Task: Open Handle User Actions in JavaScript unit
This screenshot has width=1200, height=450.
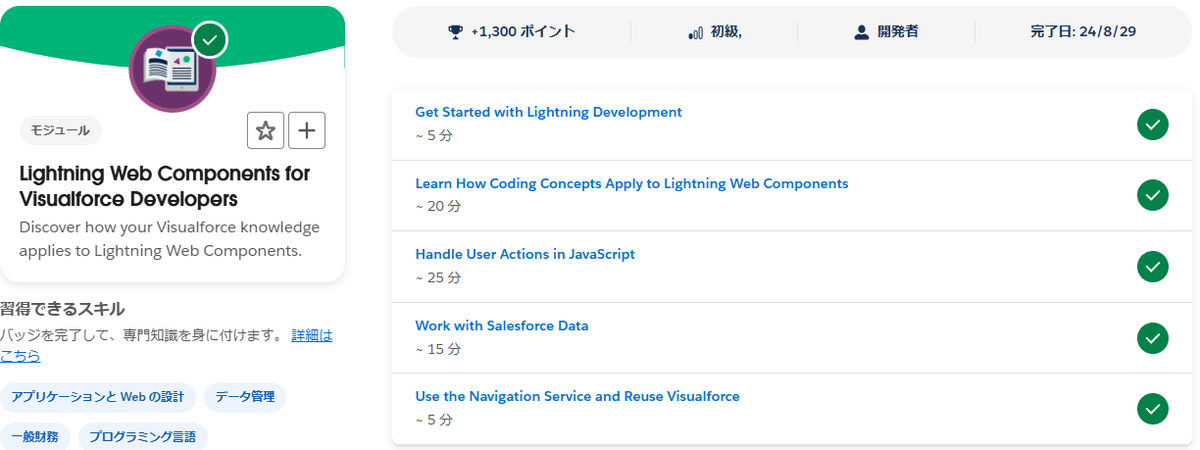Action: [525, 254]
